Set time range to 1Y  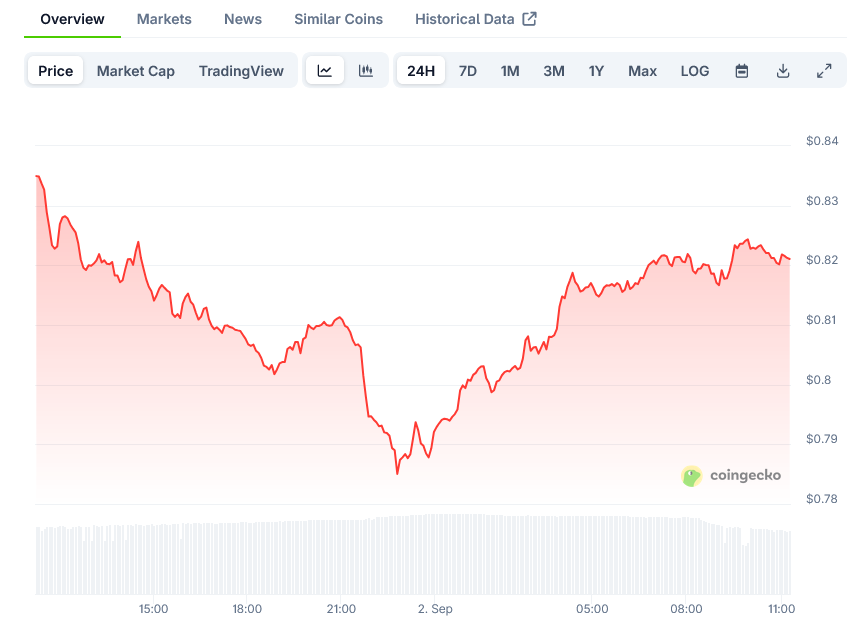(596, 71)
